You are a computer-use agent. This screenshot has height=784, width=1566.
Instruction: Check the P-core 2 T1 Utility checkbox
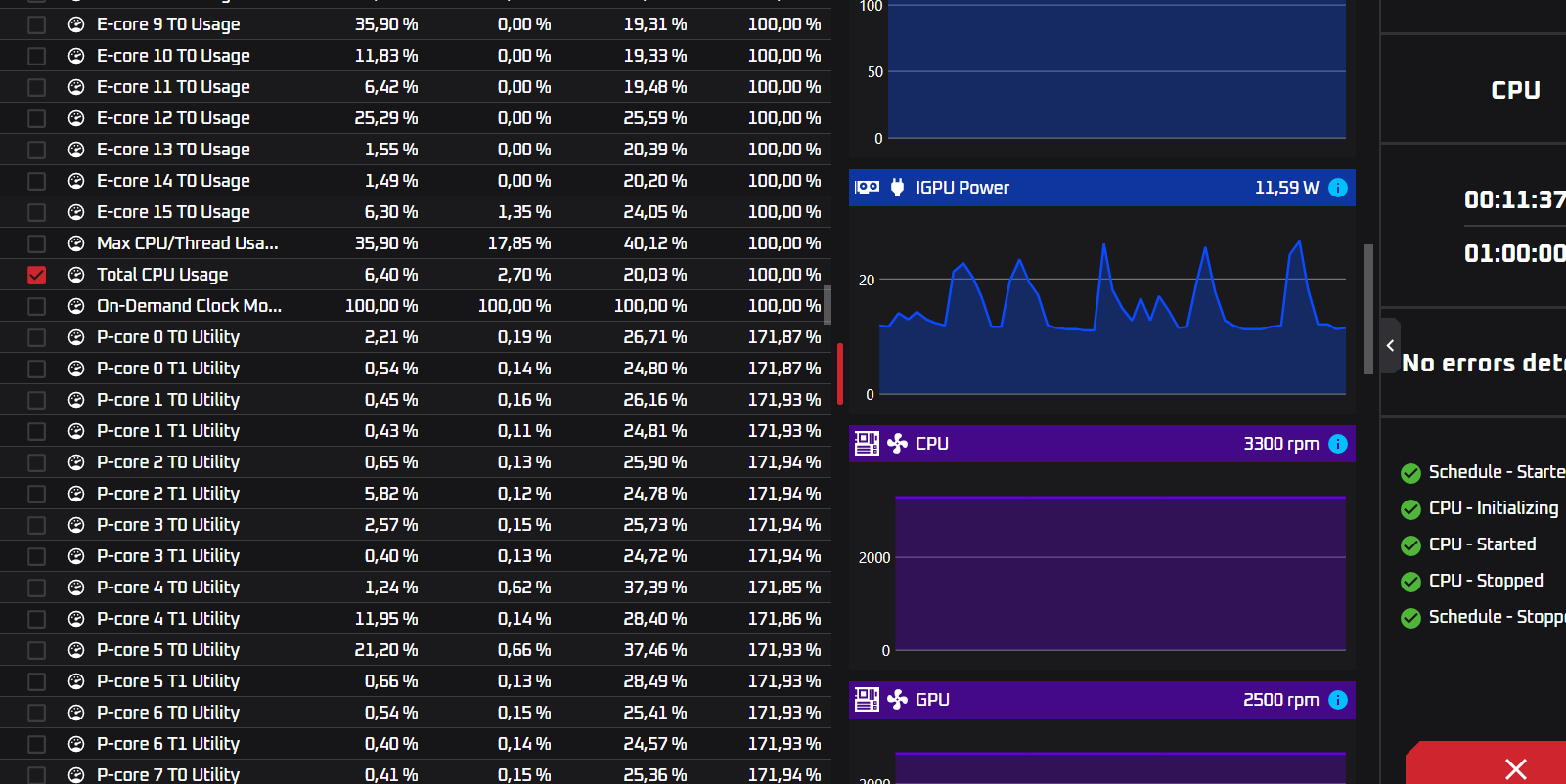click(x=36, y=494)
